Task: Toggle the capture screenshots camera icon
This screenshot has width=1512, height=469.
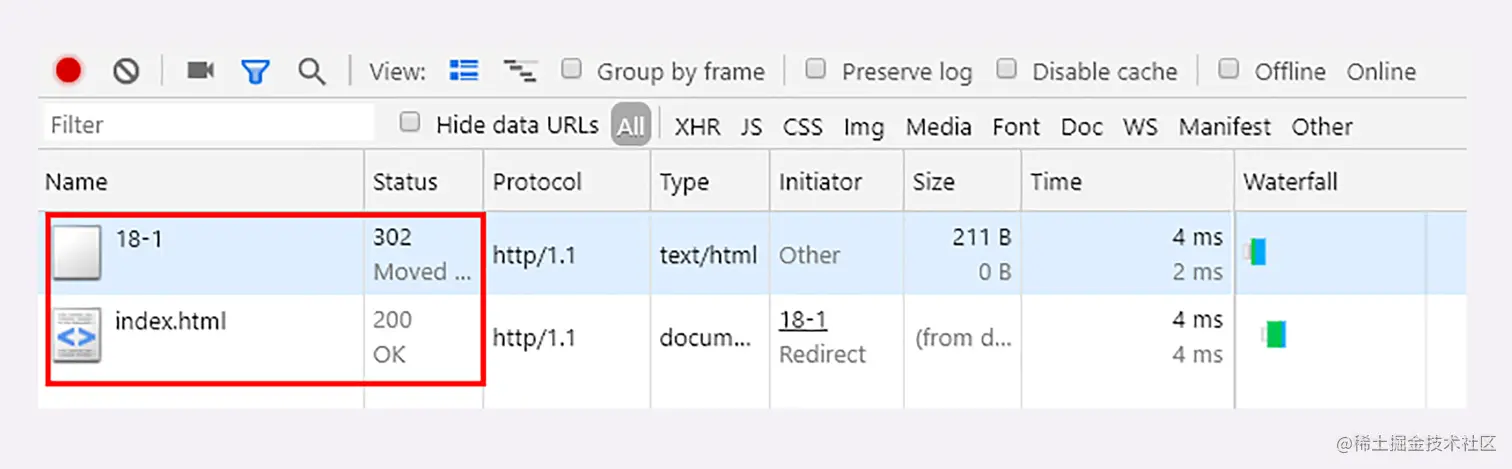Action: pyautogui.click(x=201, y=71)
